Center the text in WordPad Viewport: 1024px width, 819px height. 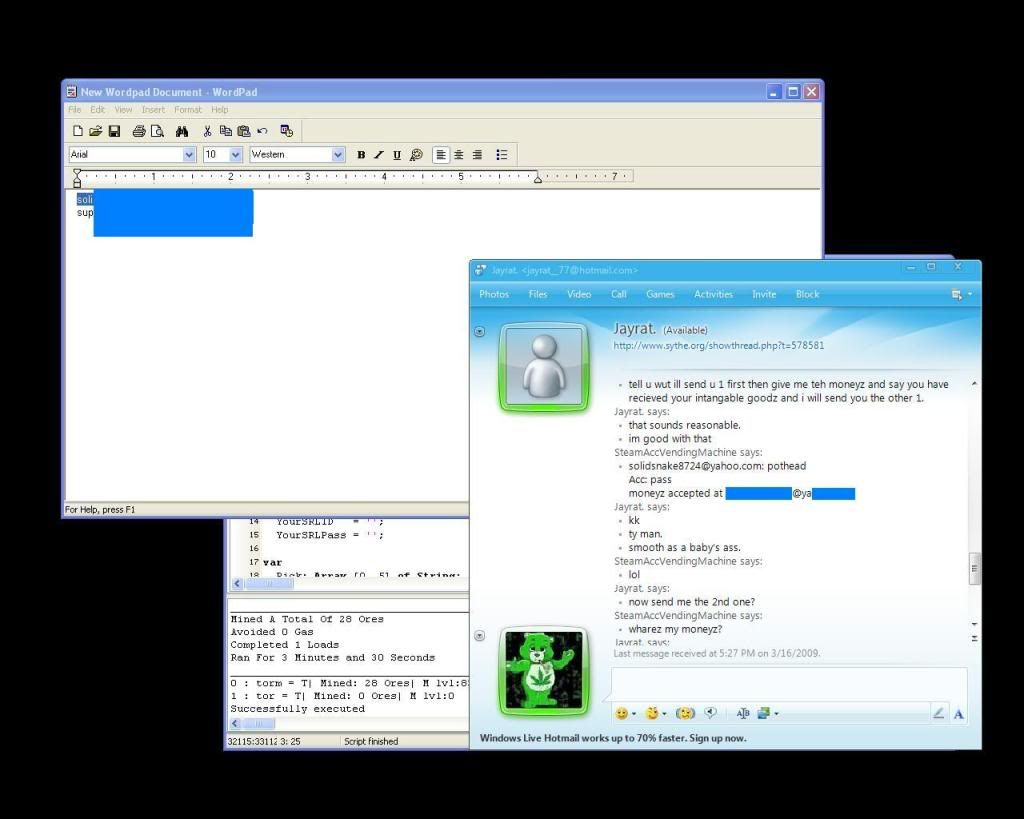[x=459, y=155]
